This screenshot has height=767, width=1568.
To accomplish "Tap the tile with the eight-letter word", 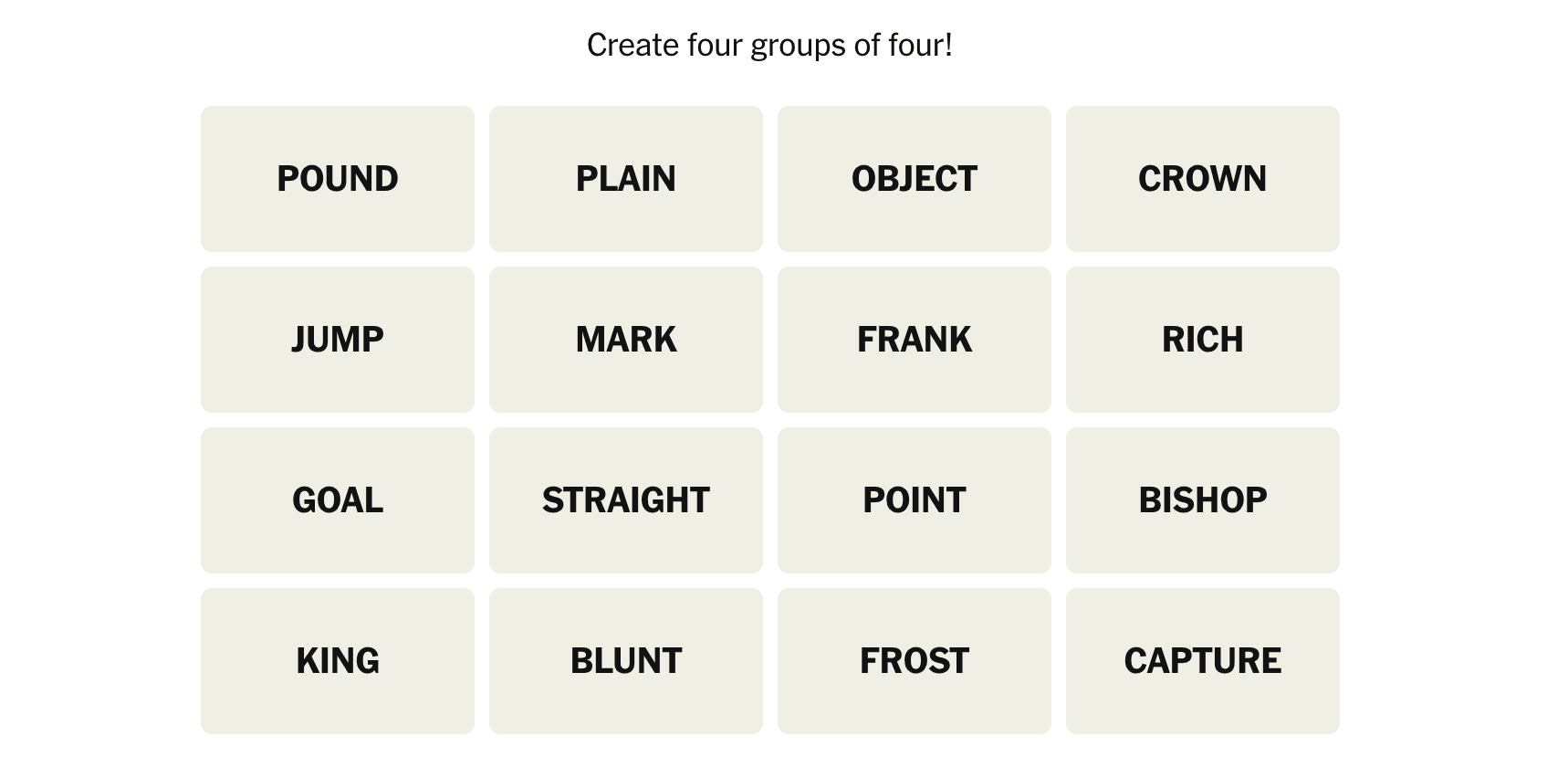I will click(x=626, y=500).
